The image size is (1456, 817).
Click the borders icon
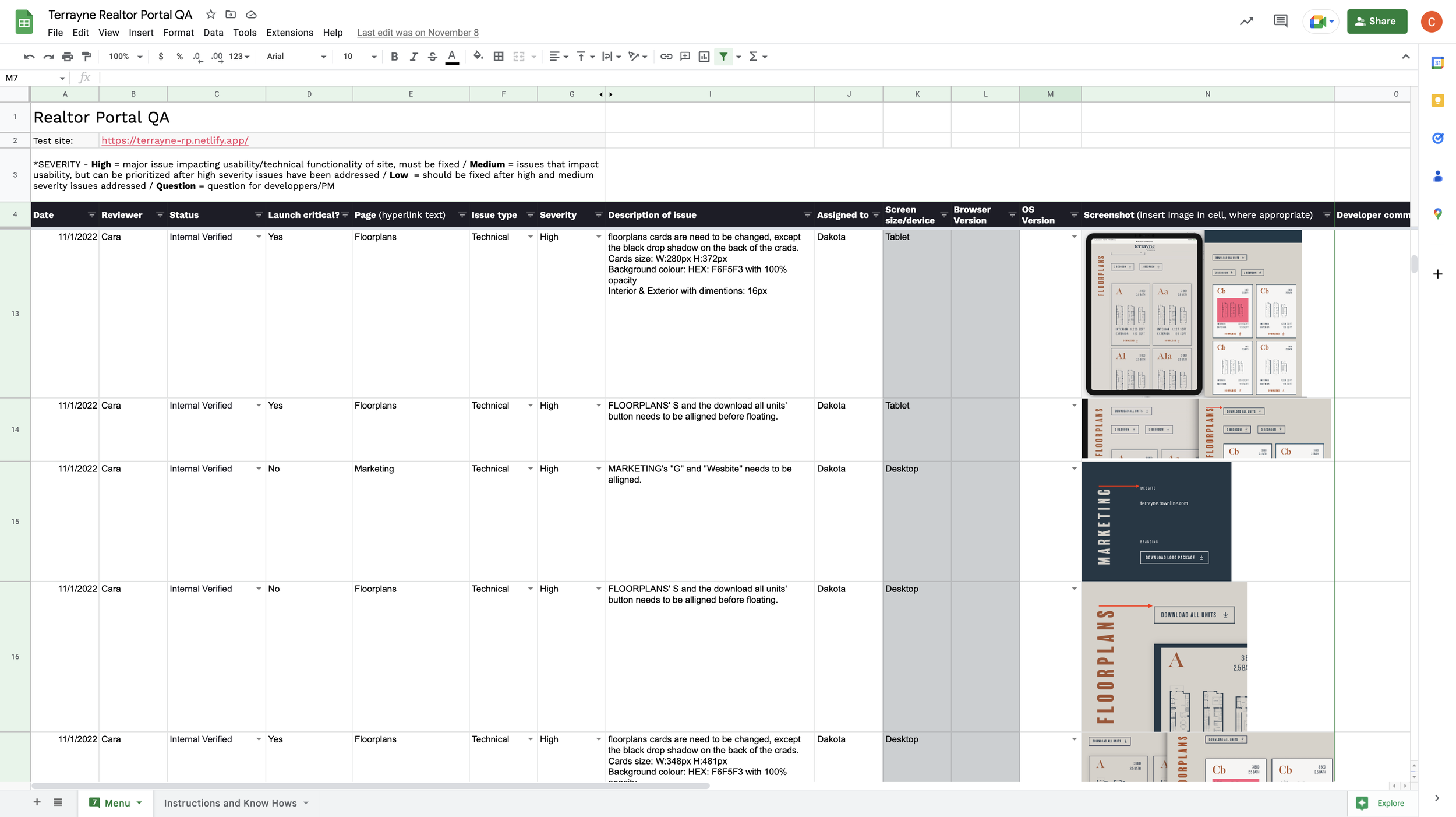click(499, 57)
